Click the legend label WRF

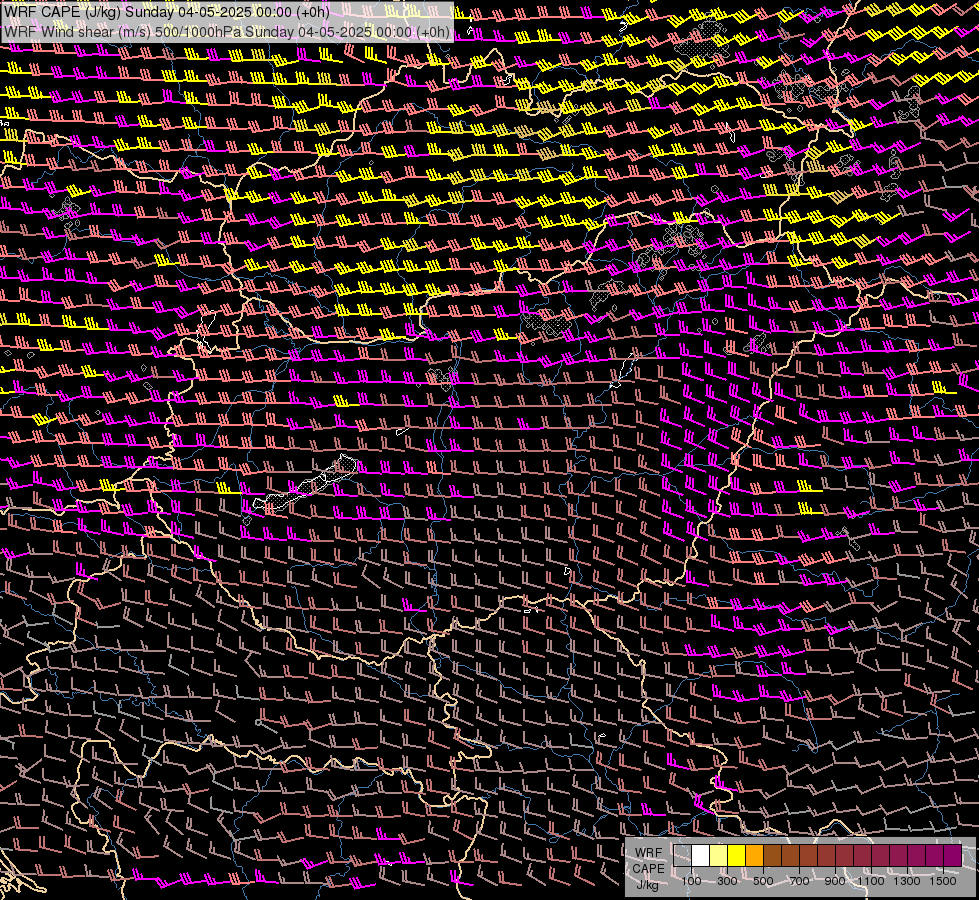tap(649, 853)
